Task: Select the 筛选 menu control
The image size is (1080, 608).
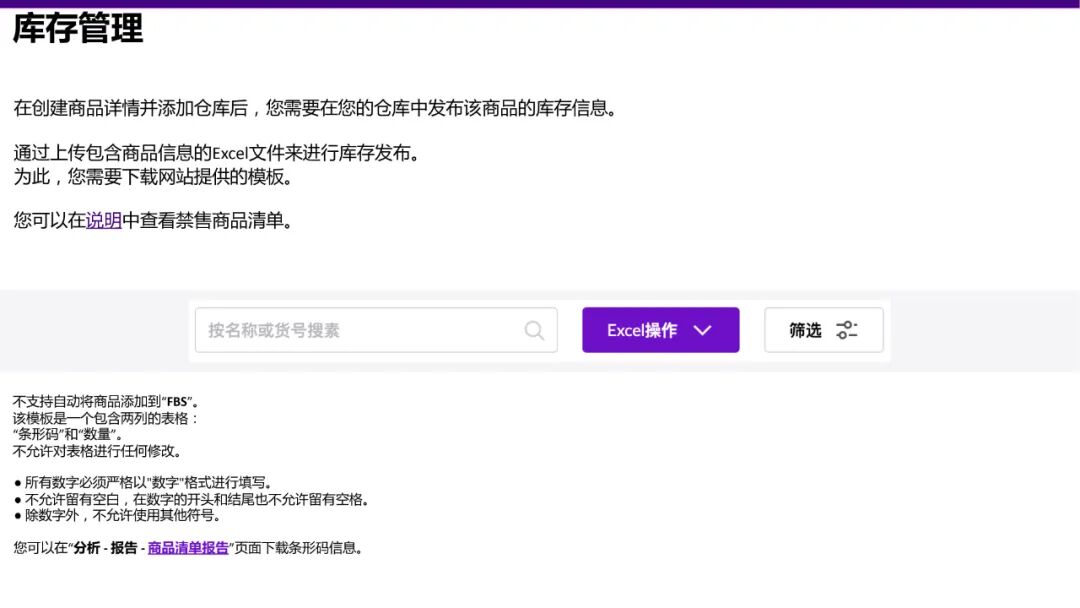Action: 824,329
